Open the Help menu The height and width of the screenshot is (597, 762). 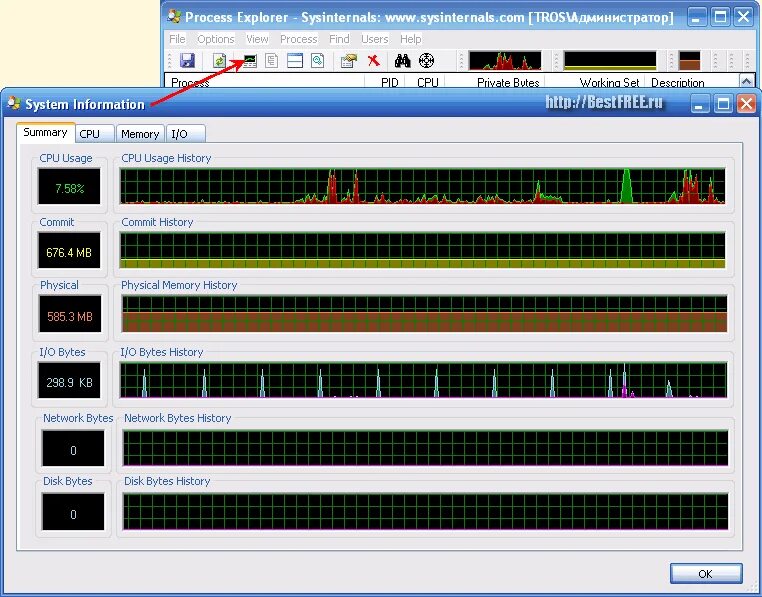click(x=411, y=39)
